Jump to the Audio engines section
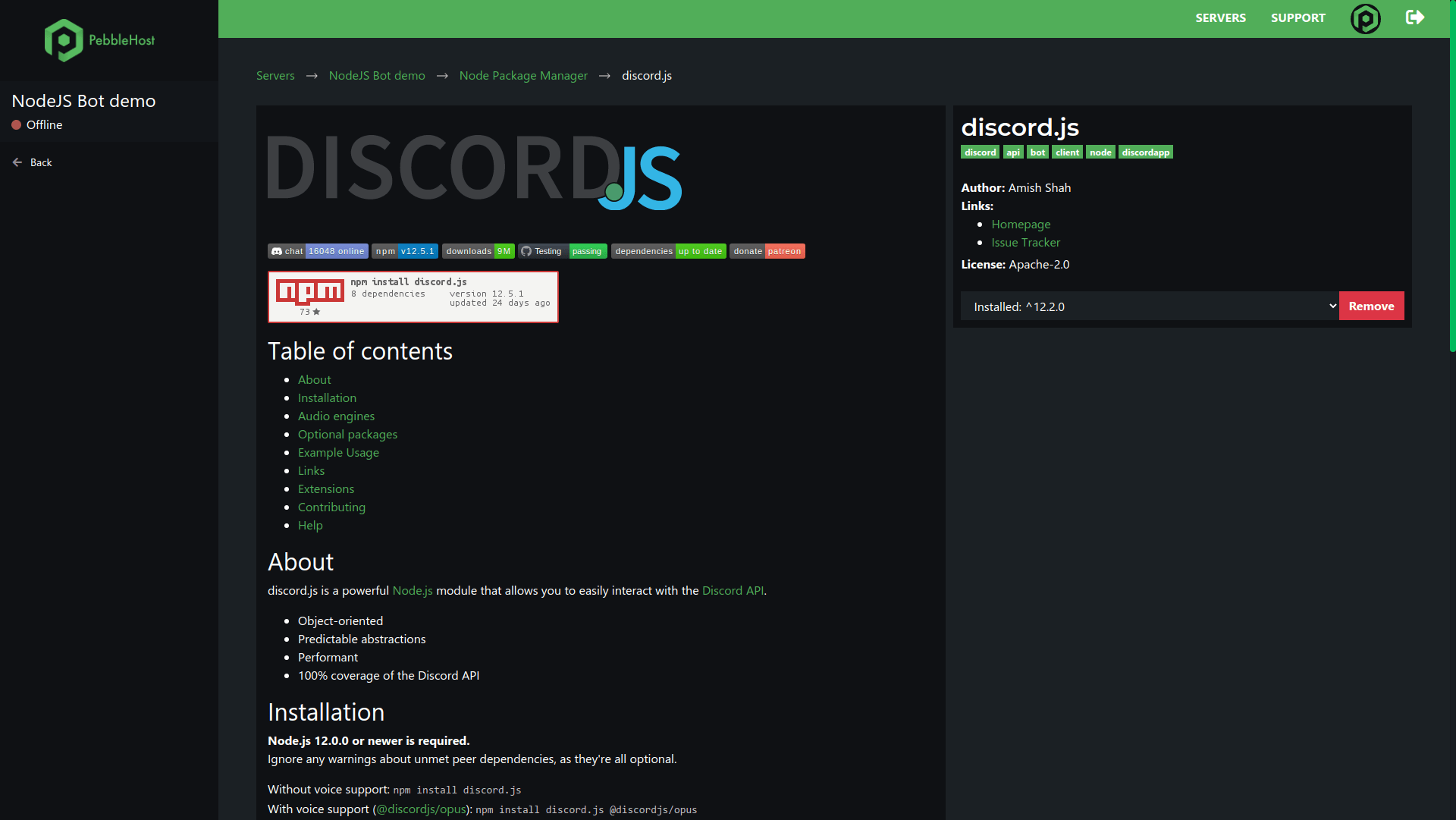 tap(336, 416)
